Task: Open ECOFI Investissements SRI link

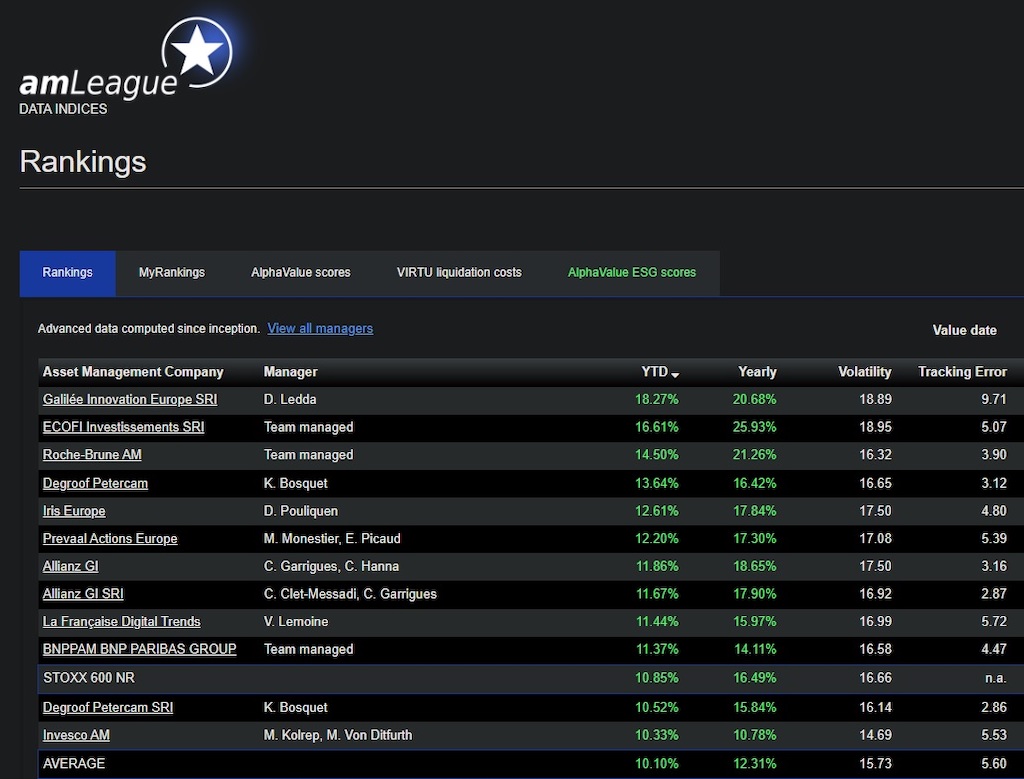Action: (x=123, y=427)
